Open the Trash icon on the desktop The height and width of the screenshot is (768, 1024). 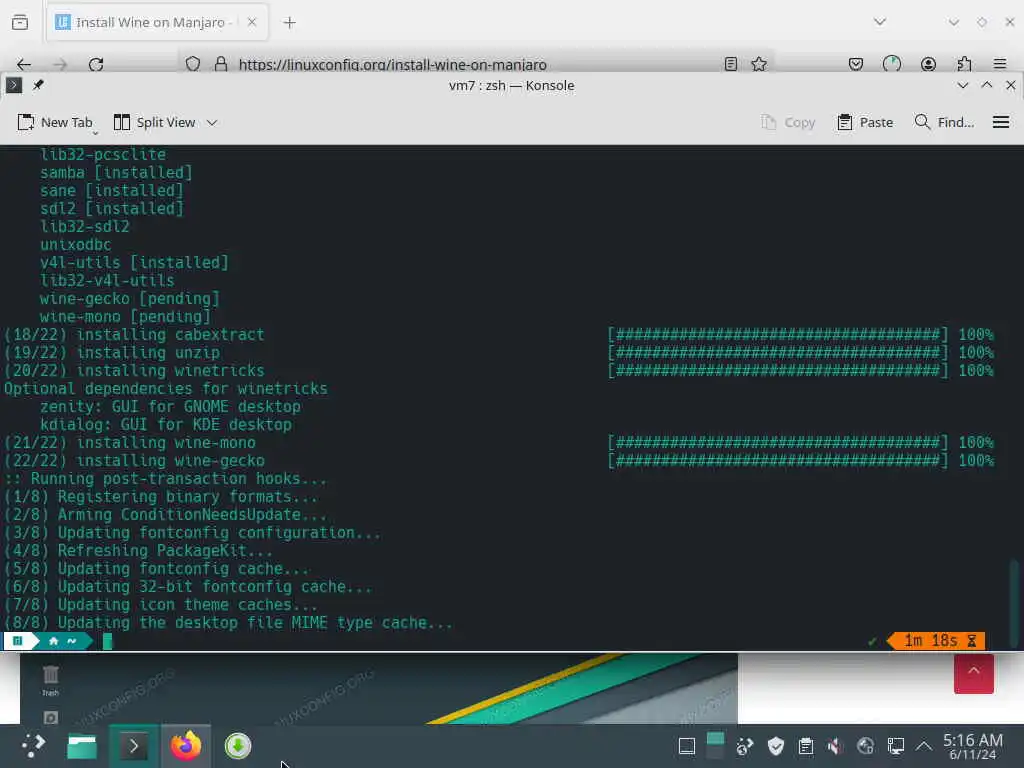50,680
